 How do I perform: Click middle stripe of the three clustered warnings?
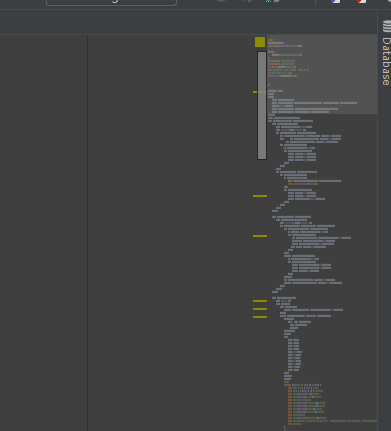point(260,309)
